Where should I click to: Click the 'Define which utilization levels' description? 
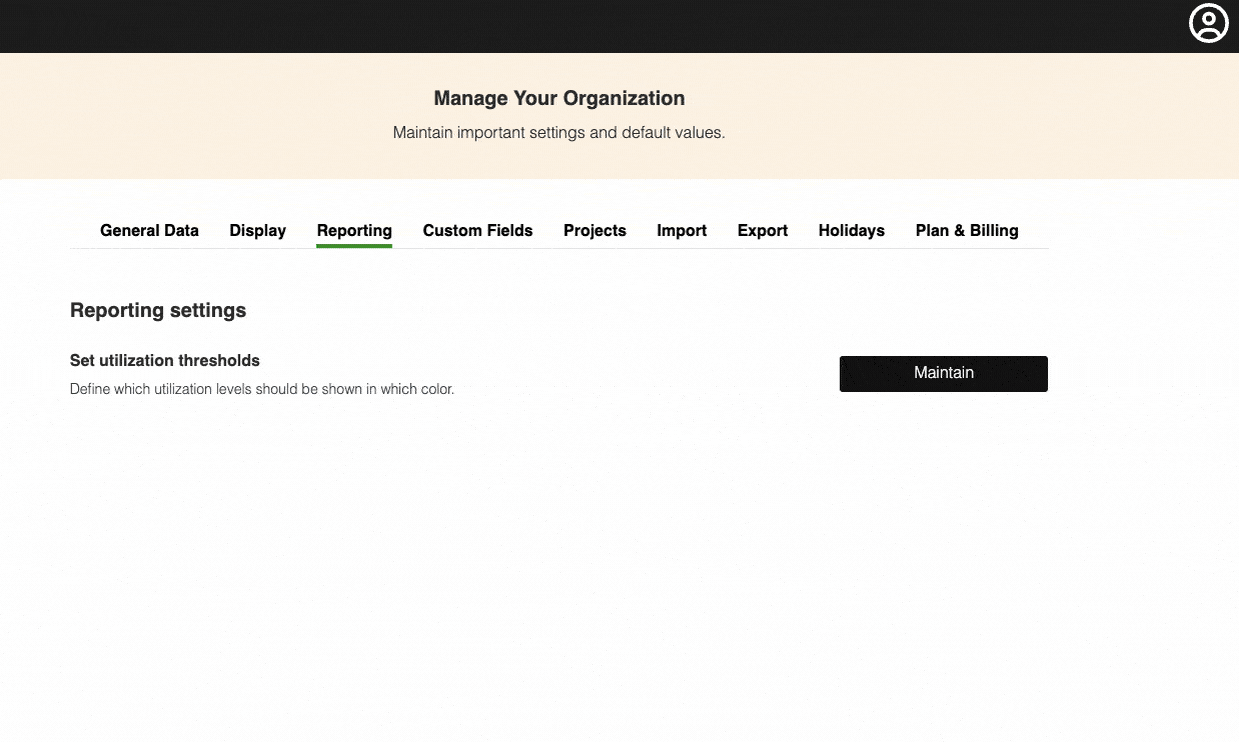(x=262, y=389)
